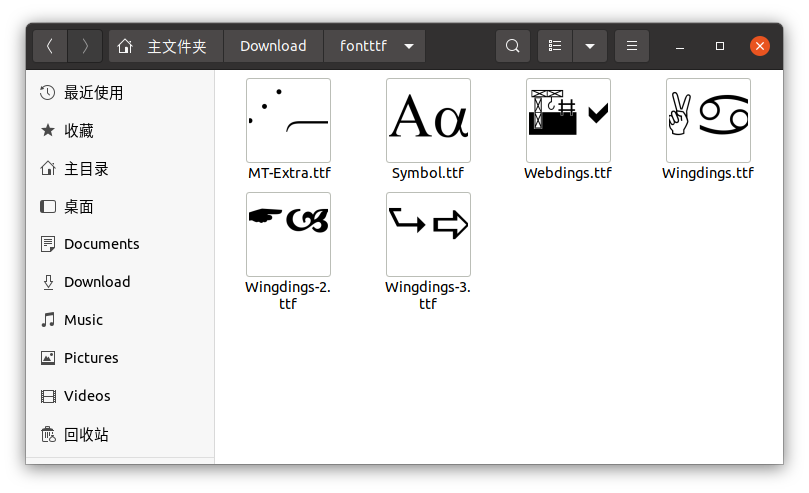Click the desktop icon in sidebar
Viewport: 809px width, 493px height.
(47, 207)
